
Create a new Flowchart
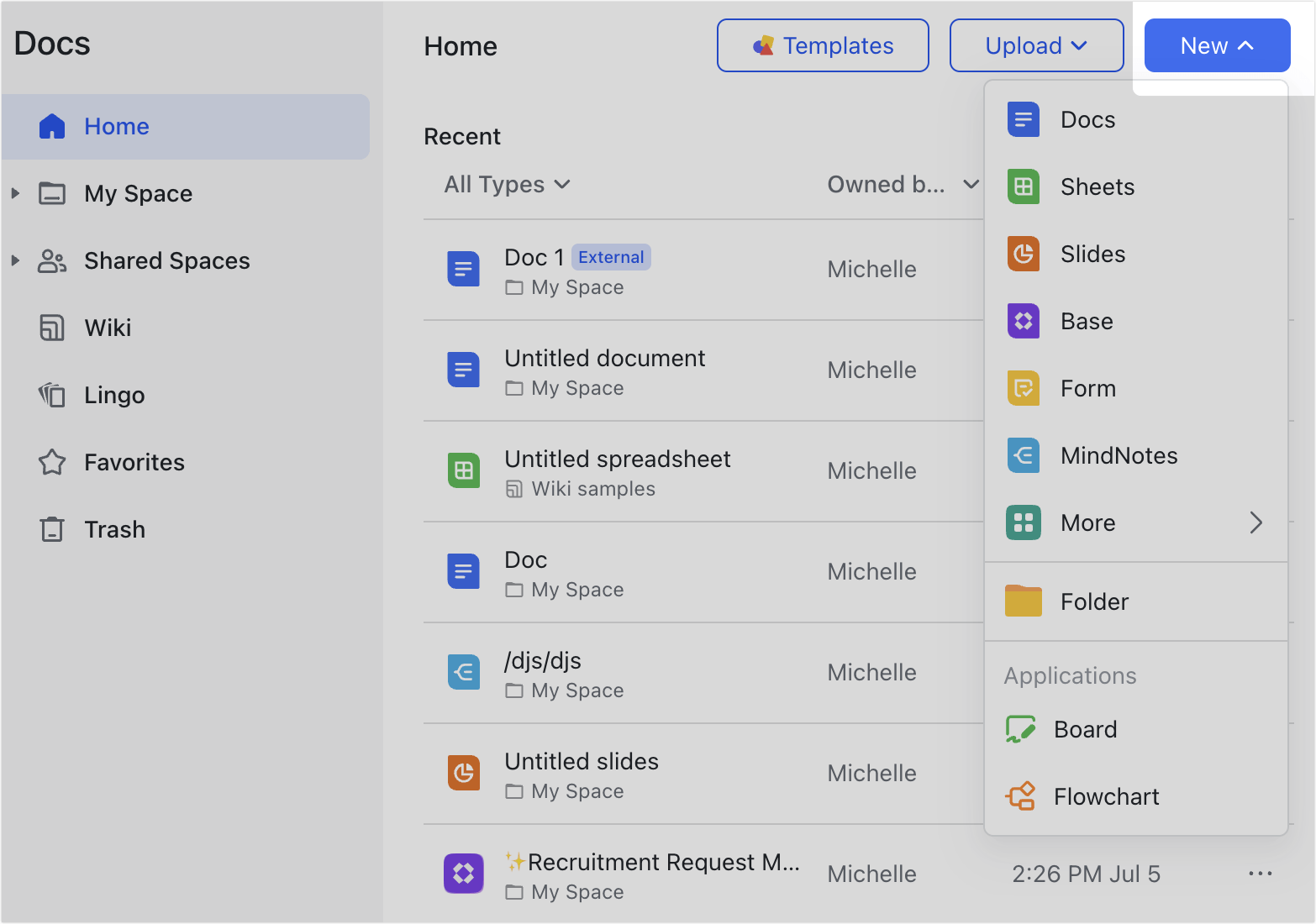[1106, 796]
